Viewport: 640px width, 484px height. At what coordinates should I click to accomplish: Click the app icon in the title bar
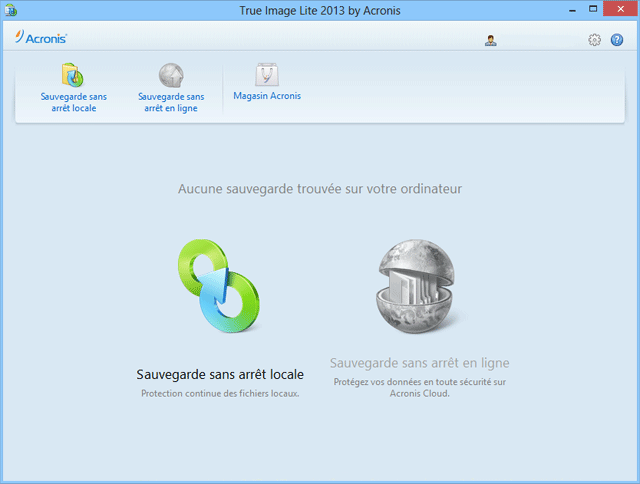[x=11, y=10]
